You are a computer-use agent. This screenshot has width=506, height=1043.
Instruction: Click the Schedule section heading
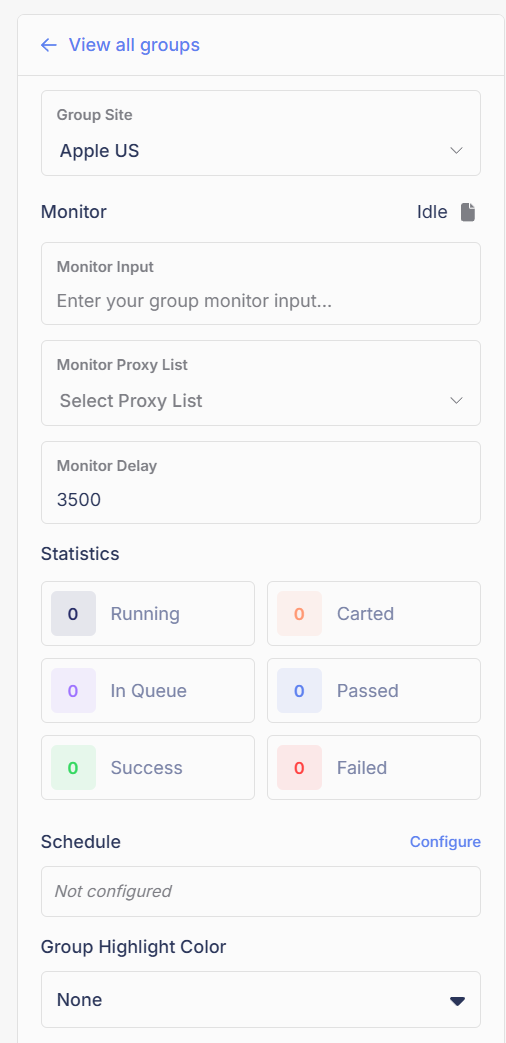[81, 841]
